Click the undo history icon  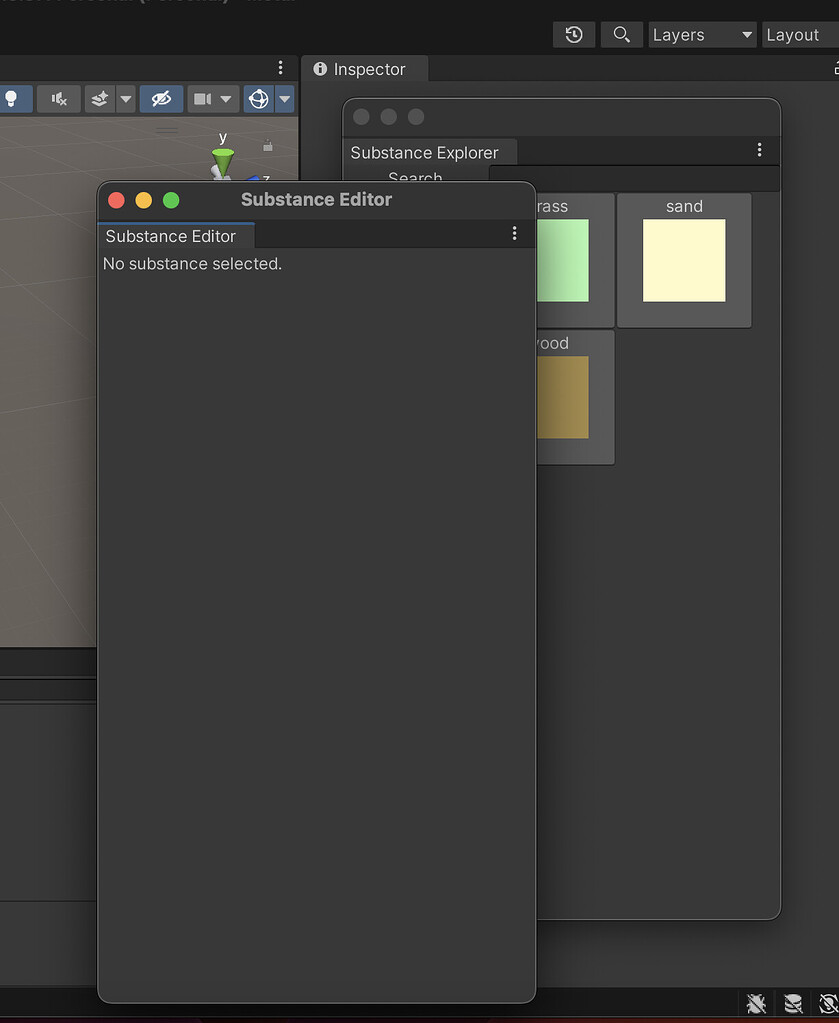pyautogui.click(x=573, y=34)
